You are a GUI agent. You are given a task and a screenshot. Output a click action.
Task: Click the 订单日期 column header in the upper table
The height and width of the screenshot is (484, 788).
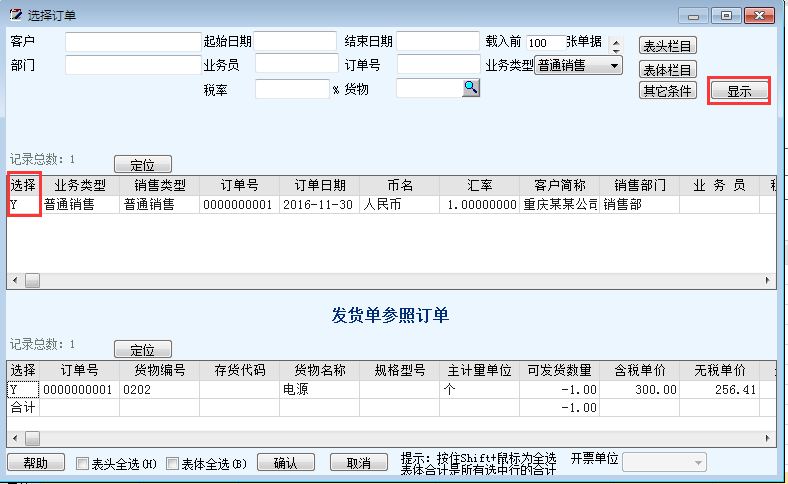coord(320,186)
